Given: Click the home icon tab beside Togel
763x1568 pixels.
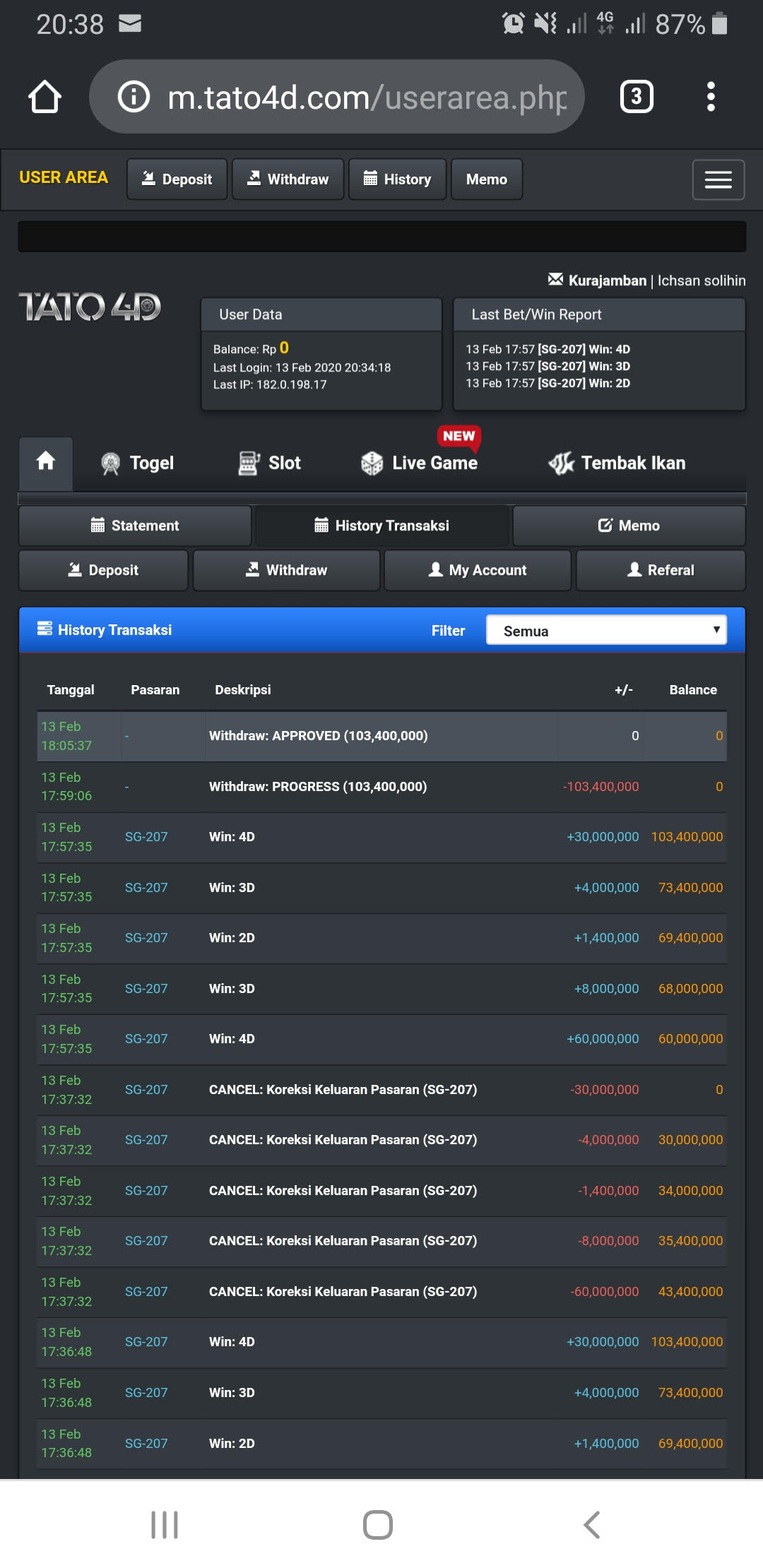Looking at the screenshot, I should [x=46, y=463].
